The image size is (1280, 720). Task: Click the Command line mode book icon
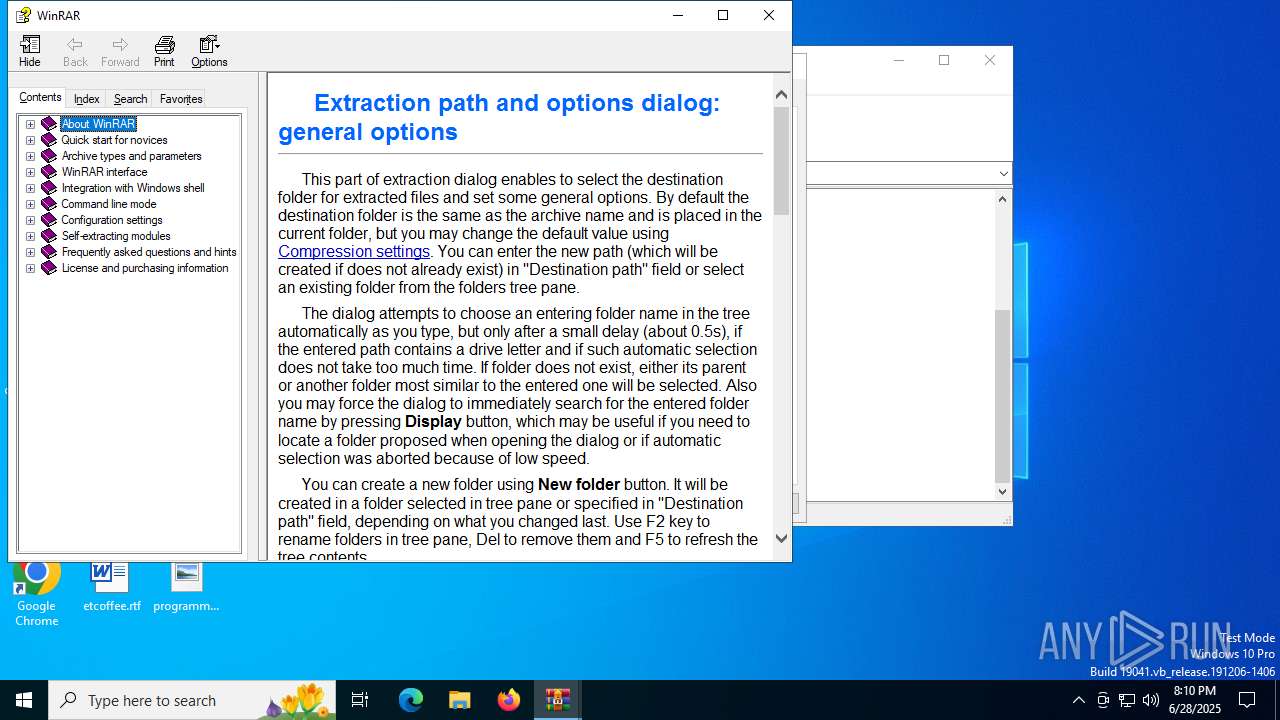pos(49,204)
